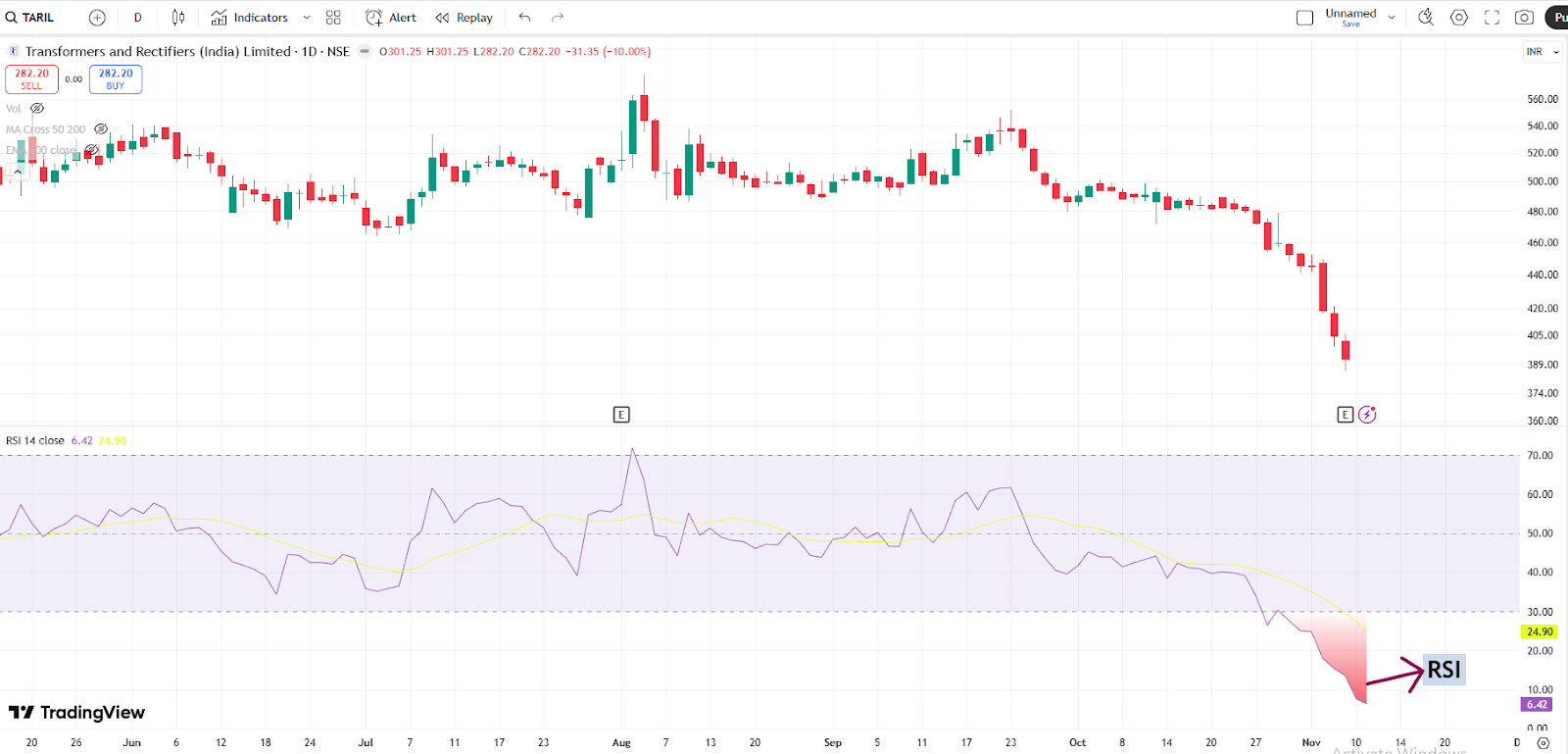The height and width of the screenshot is (754, 1568).
Task: Click the SELL 282.20 button
Action: (31, 79)
